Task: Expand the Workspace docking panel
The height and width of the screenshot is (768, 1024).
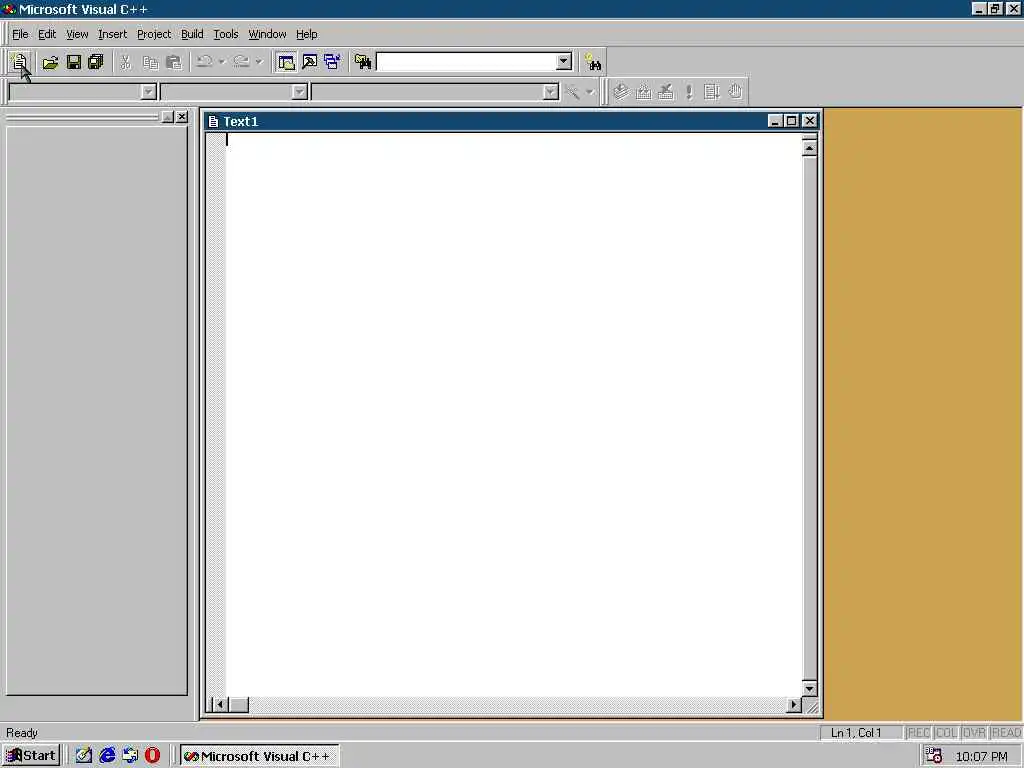Action: coord(167,117)
